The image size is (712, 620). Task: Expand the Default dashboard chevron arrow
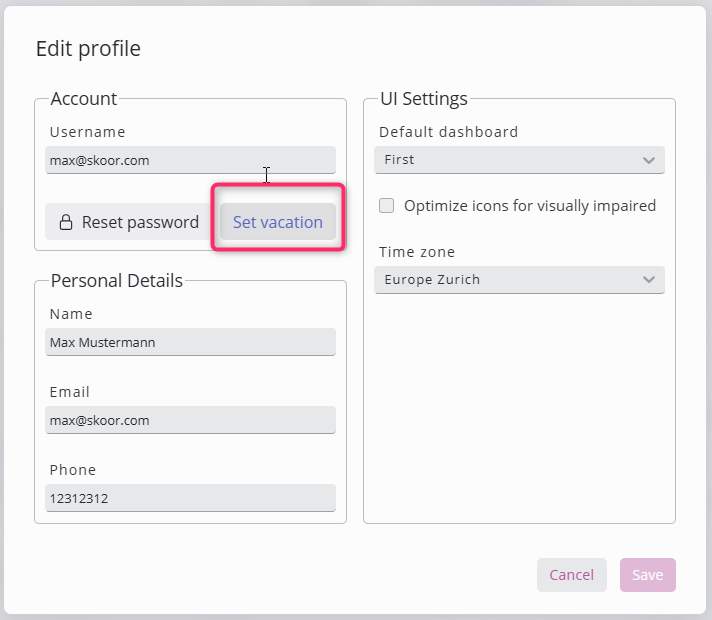[649, 160]
